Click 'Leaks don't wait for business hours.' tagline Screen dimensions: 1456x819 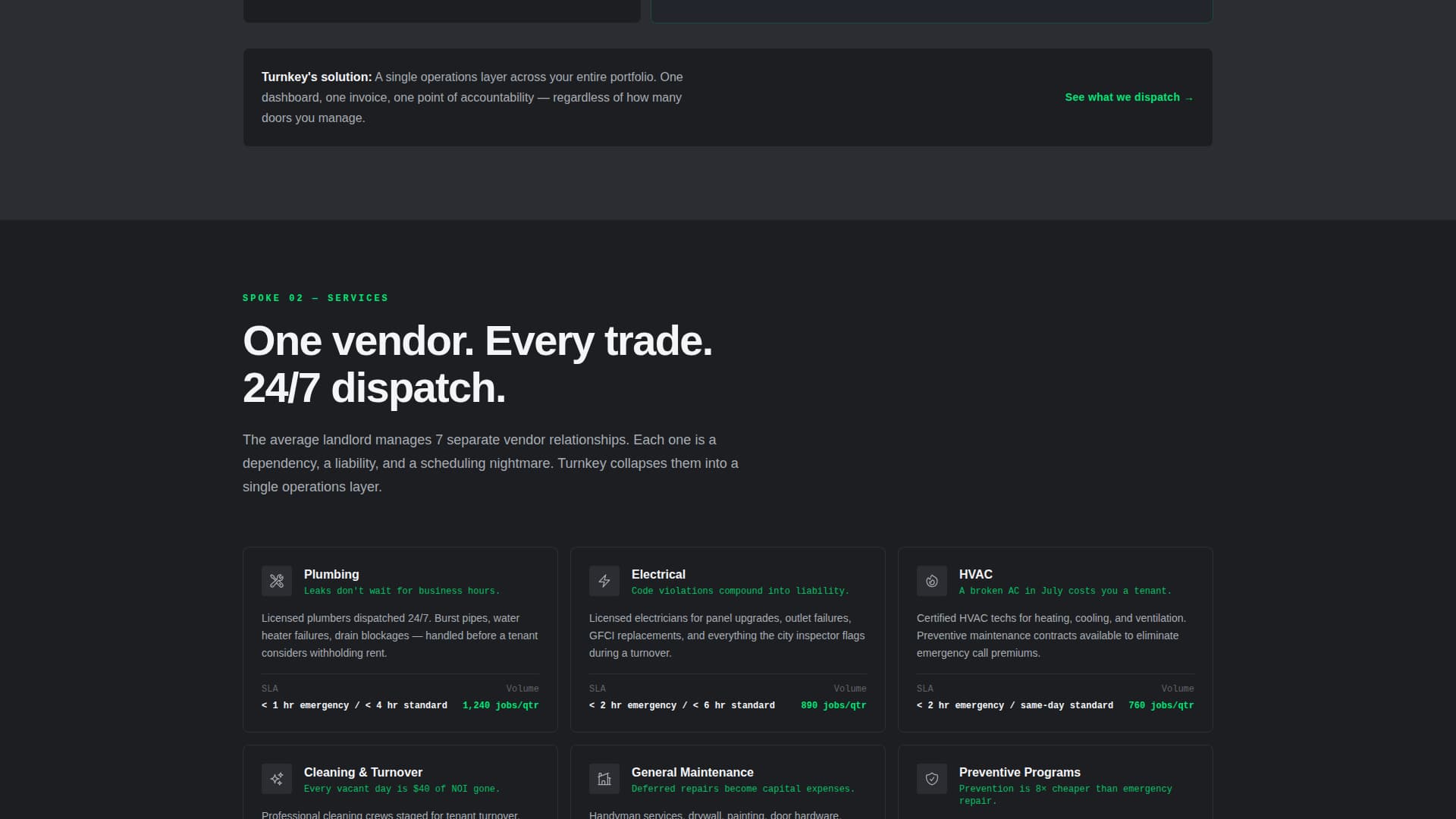tap(402, 591)
